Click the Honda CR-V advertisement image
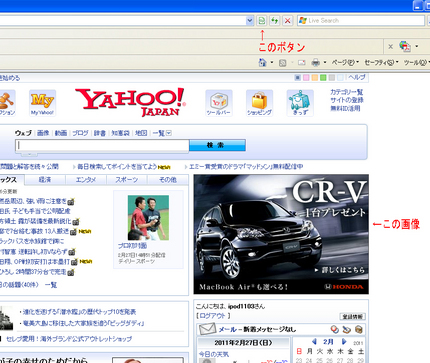This screenshot has width=430, height=363. [x=281, y=234]
